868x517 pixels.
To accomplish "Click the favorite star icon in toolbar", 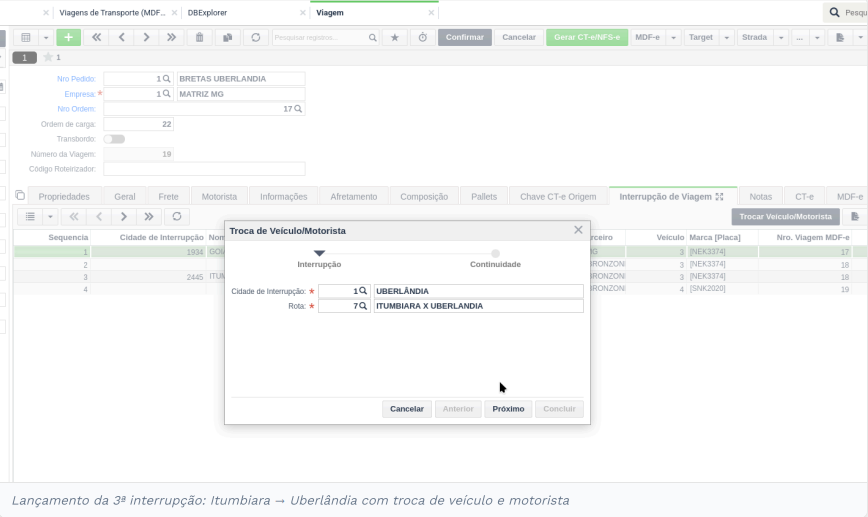I will click(395, 37).
